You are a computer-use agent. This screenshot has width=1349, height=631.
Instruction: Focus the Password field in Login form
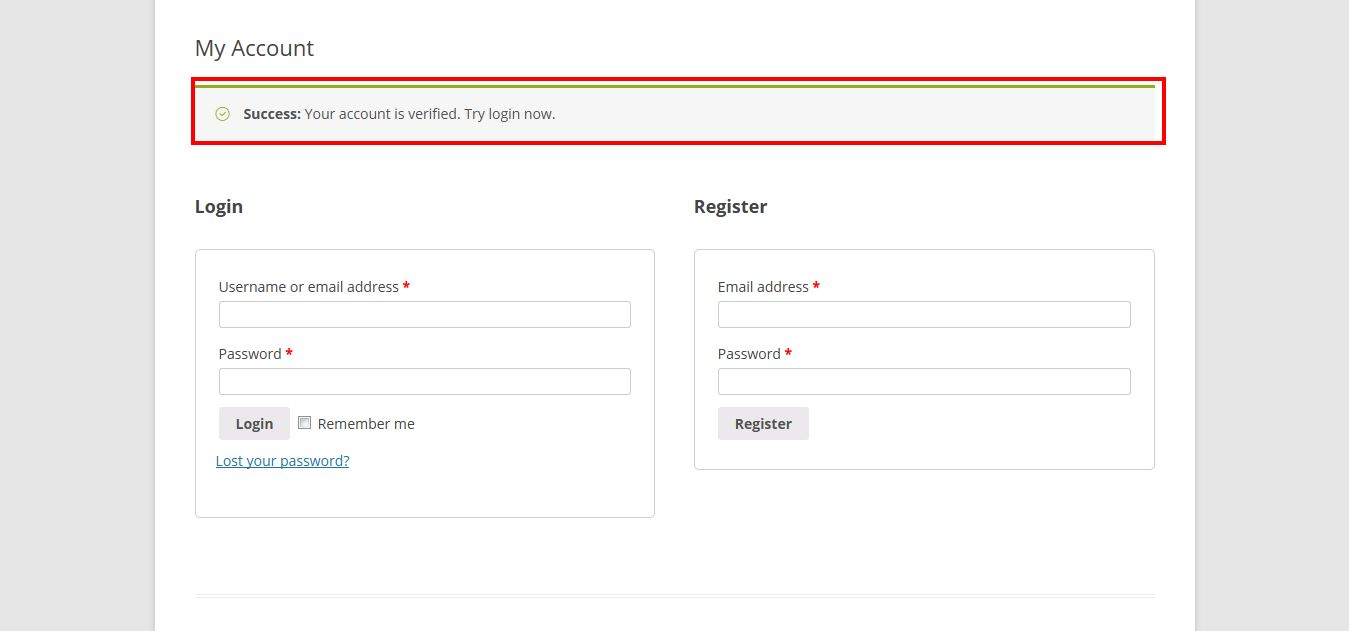click(424, 382)
